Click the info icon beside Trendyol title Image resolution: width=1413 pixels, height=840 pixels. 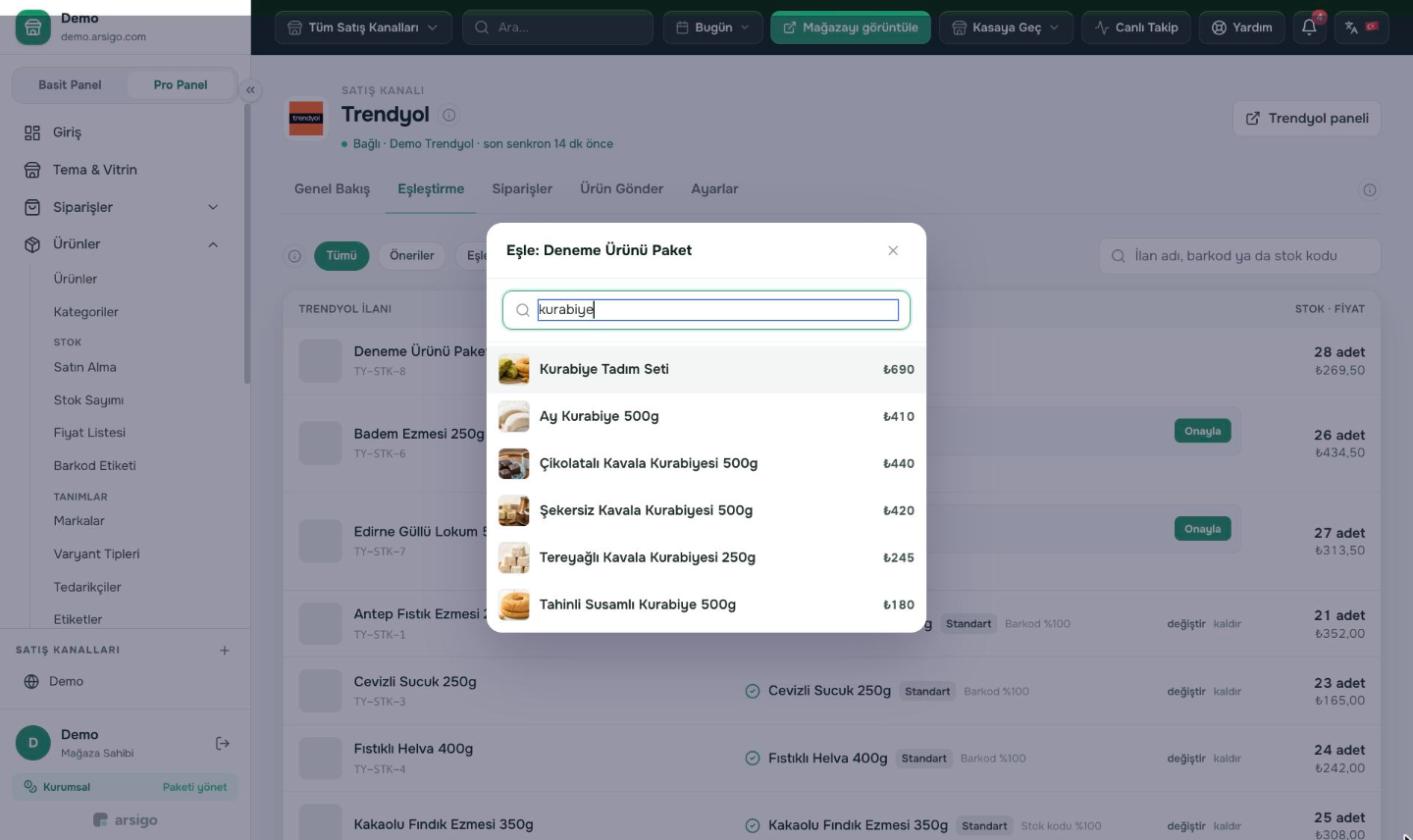pyautogui.click(x=449, y=115)
